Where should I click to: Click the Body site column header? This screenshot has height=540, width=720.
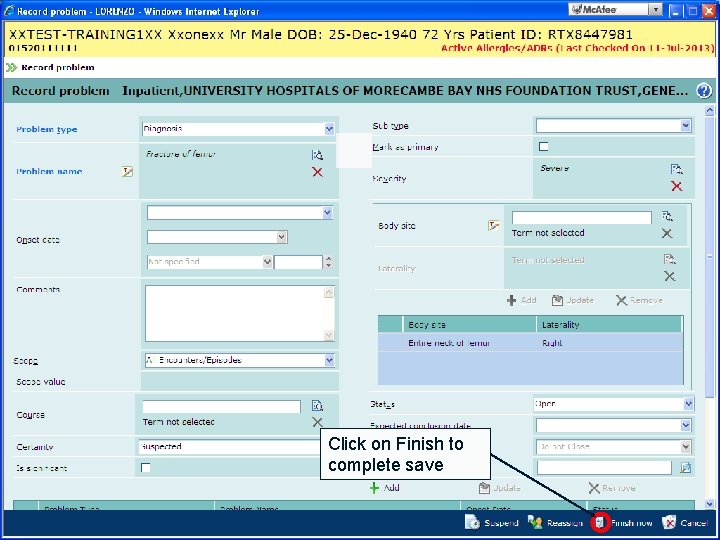click(469, 325)
